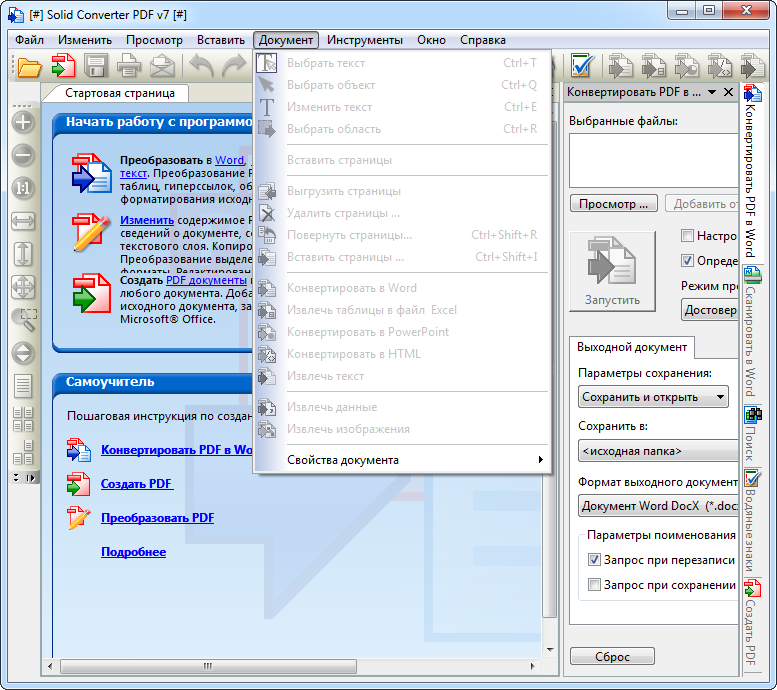Open the Изменить menu

(85, 40)
